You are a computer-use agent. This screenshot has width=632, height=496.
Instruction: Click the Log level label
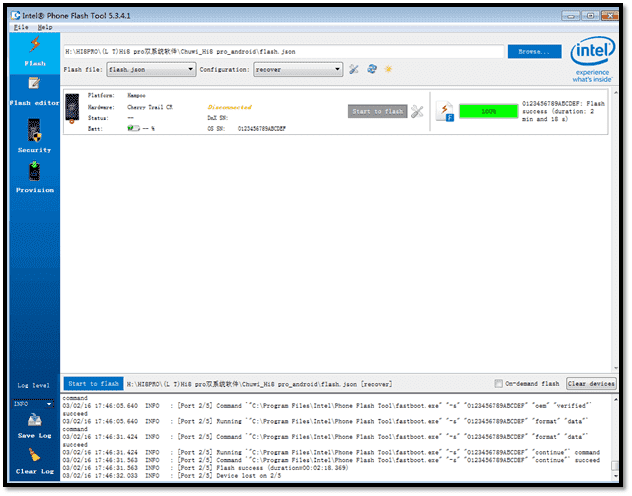click(x=33, y=386)
